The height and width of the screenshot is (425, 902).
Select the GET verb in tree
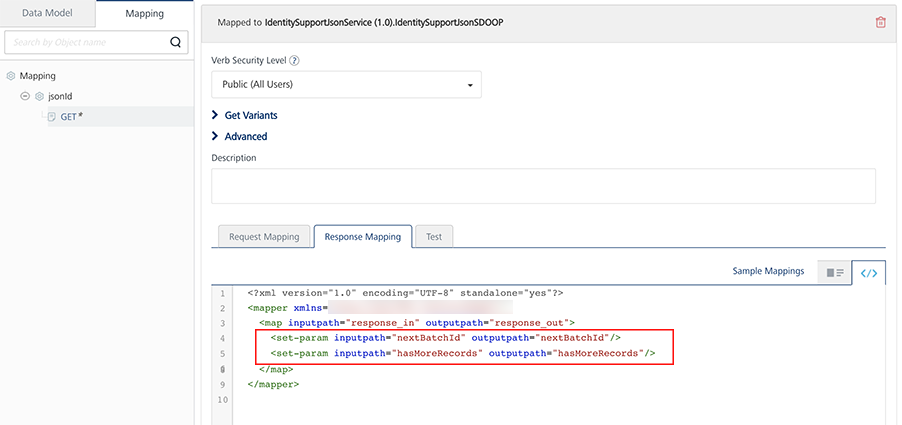(72, 117)
